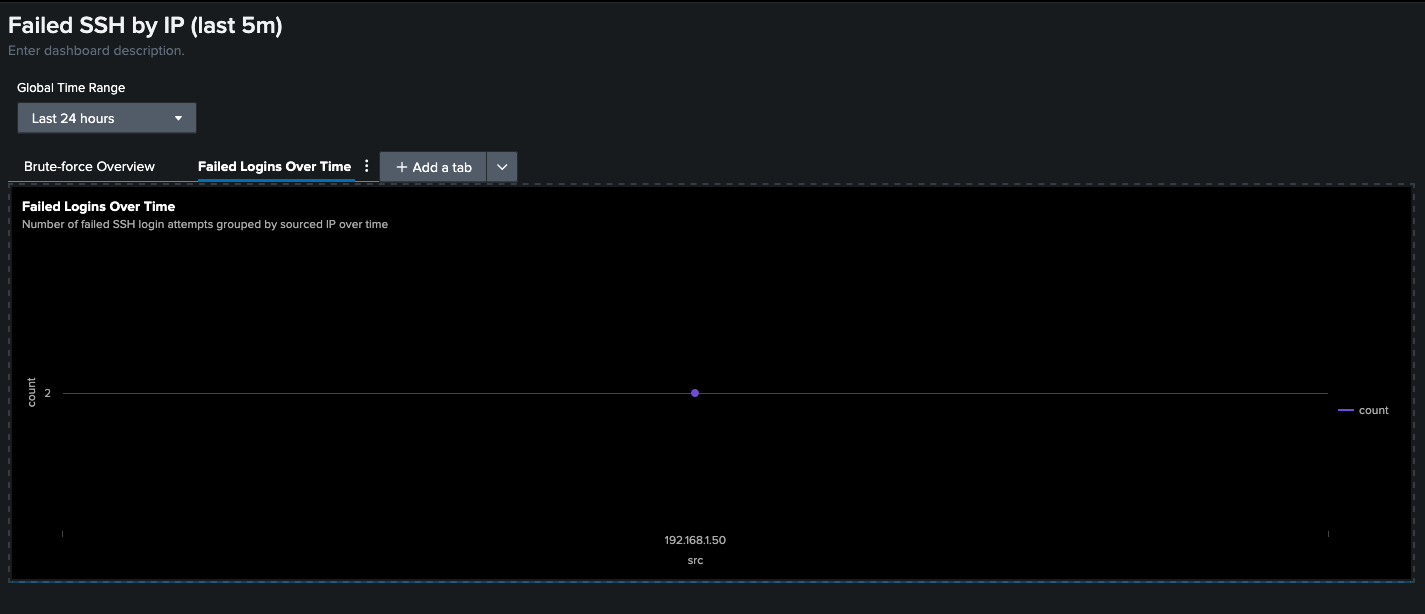Open the Last 24 hours time range dropdown
1425x614 pixels.
pos(106,118)
